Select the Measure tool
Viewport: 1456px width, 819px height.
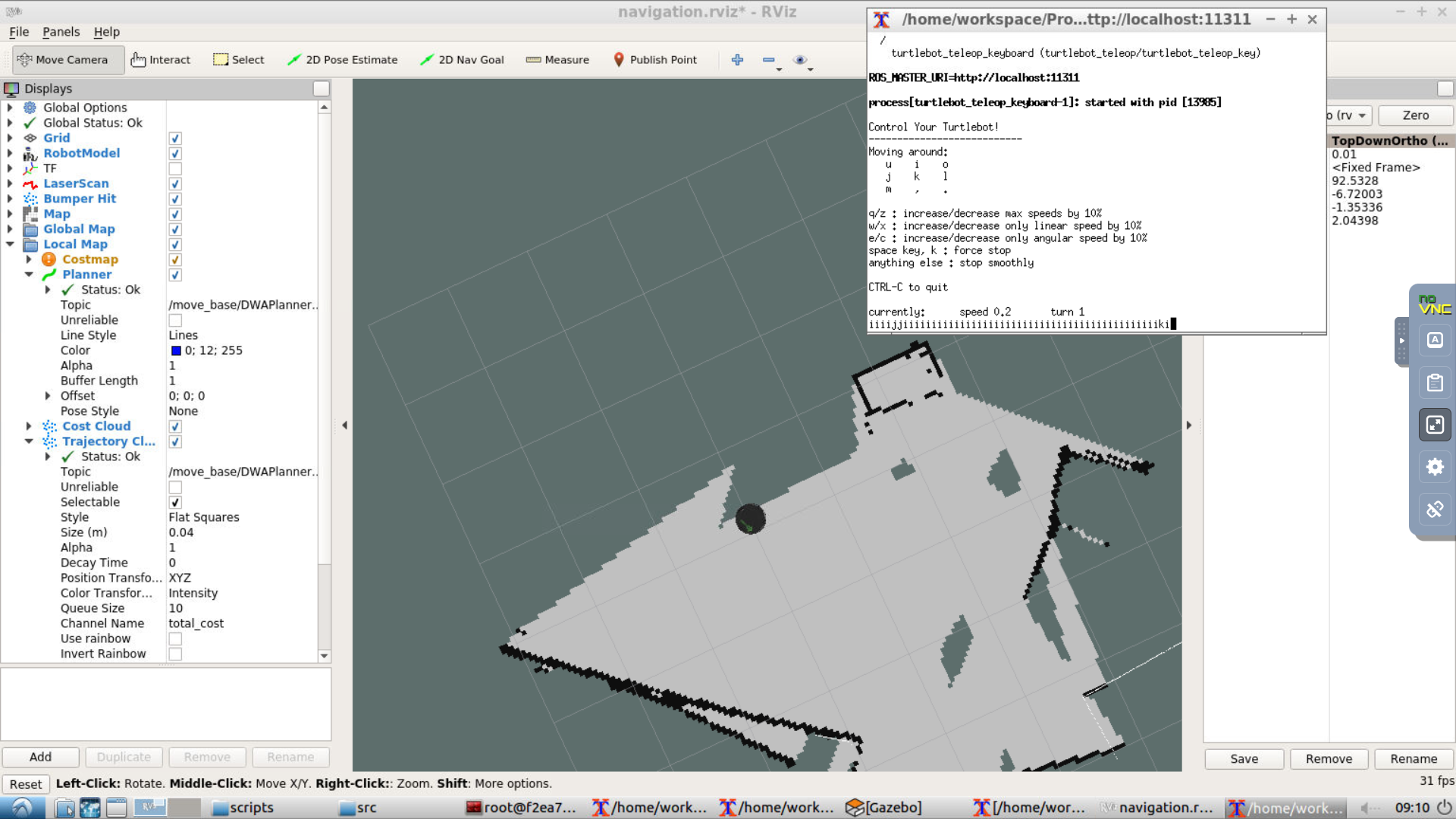tap(557, 59)
